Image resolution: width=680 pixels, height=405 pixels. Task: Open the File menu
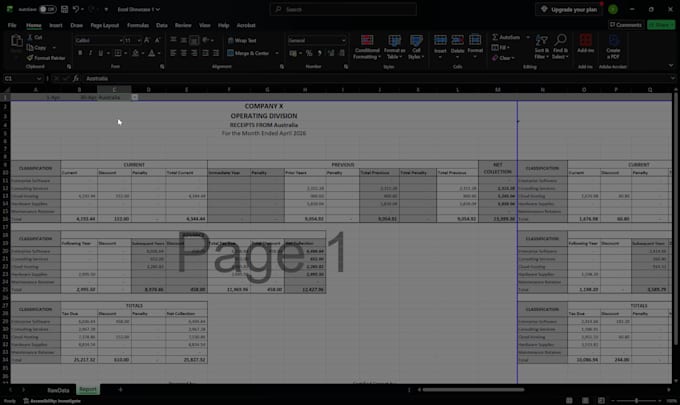click(12, 25)
